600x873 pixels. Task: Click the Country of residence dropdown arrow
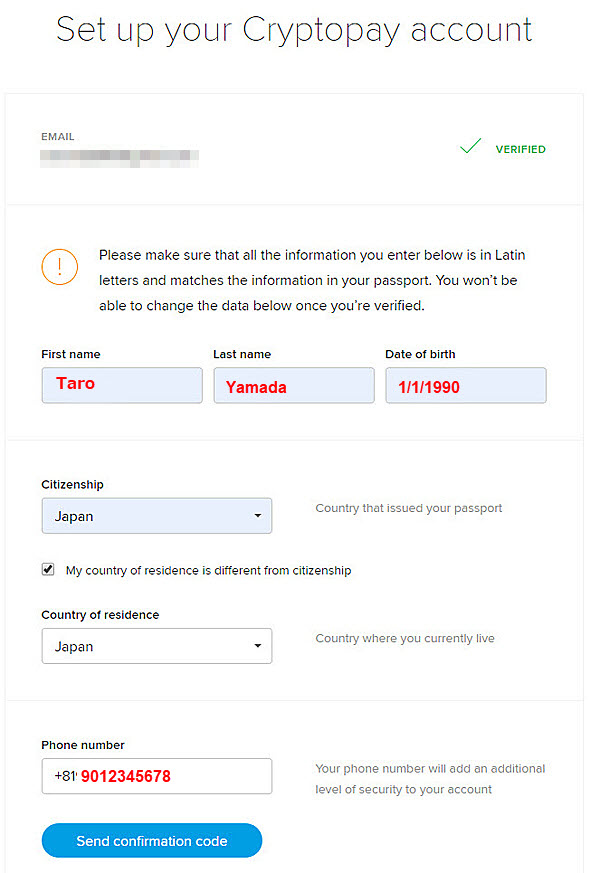click(x=258, y=646)
